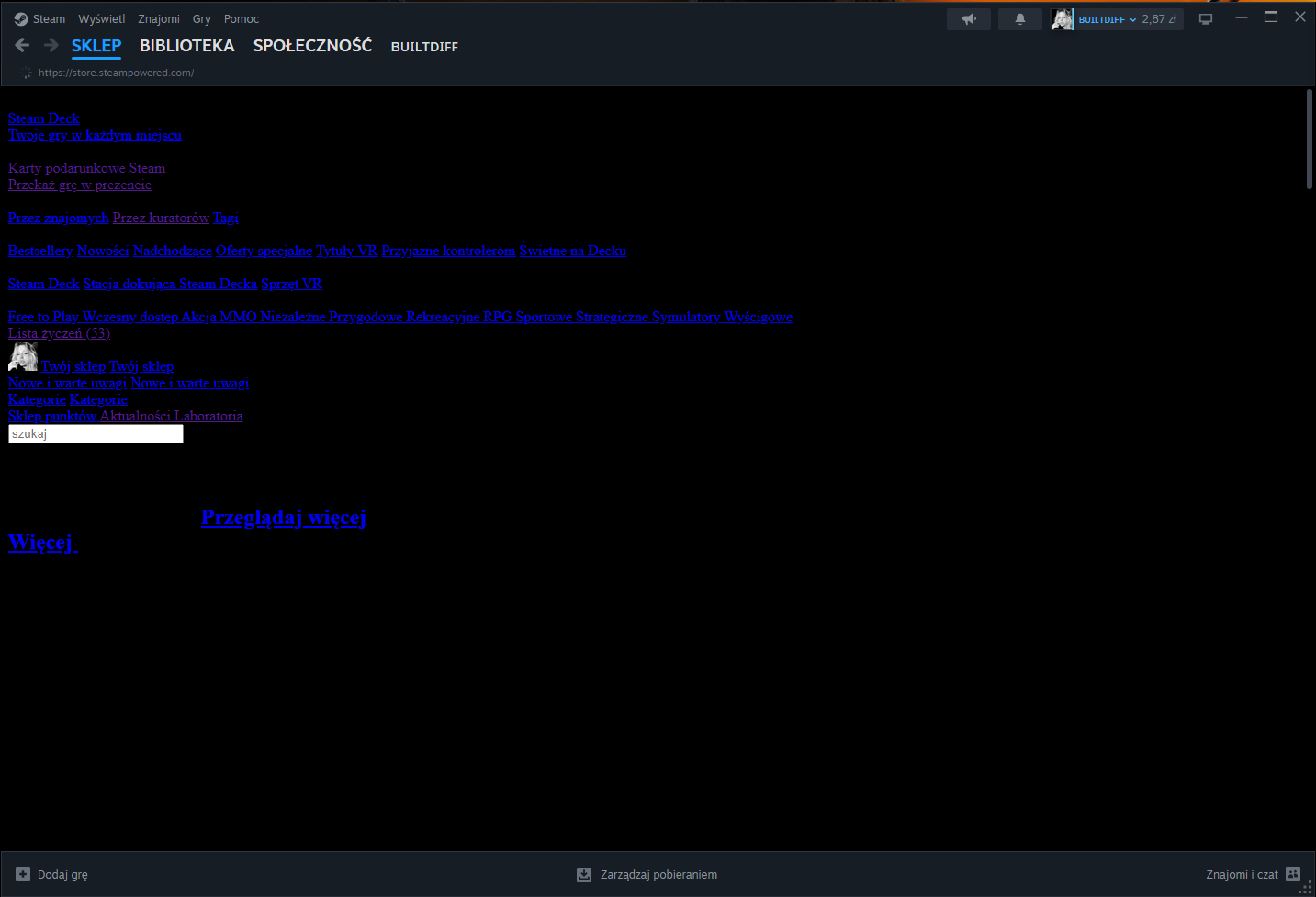Click the large Więcej link

pyautogui.click(x=43, y=543)
